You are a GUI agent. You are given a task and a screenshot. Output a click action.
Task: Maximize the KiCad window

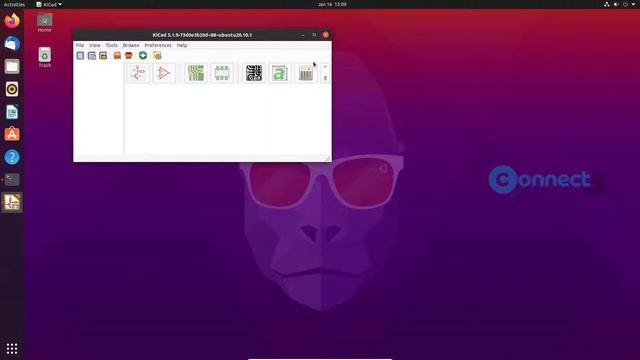314,35
